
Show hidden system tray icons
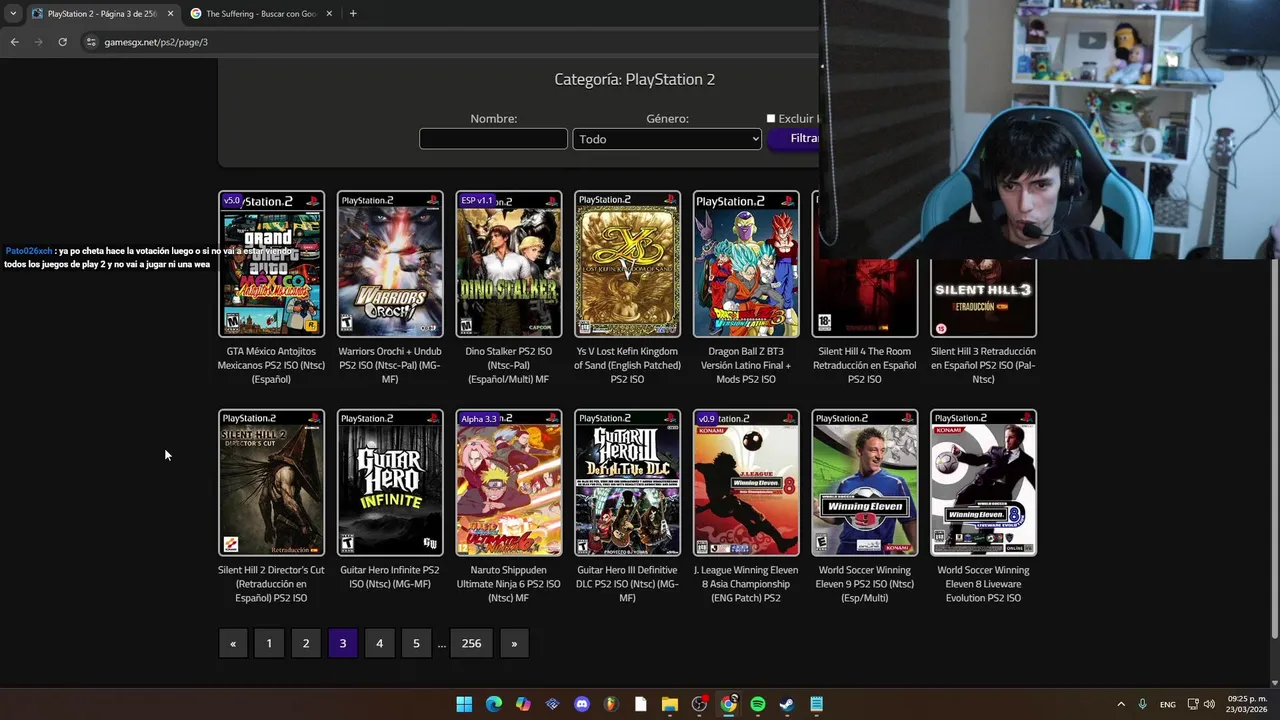(x=1121, y=704)
